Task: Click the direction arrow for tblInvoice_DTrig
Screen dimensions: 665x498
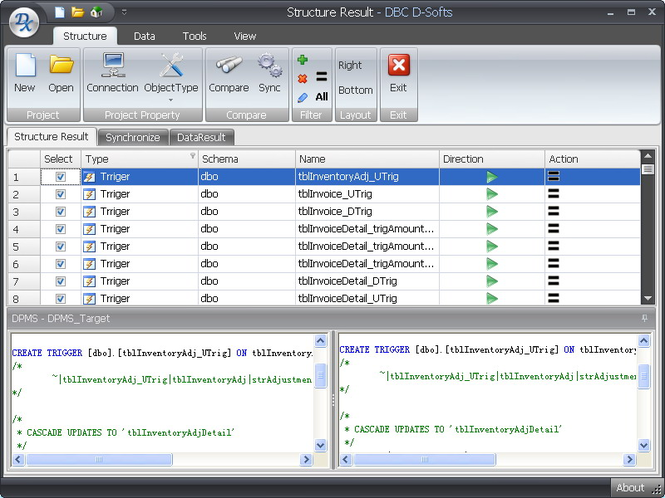Action: pyautogui.click(x=492, y=212)
